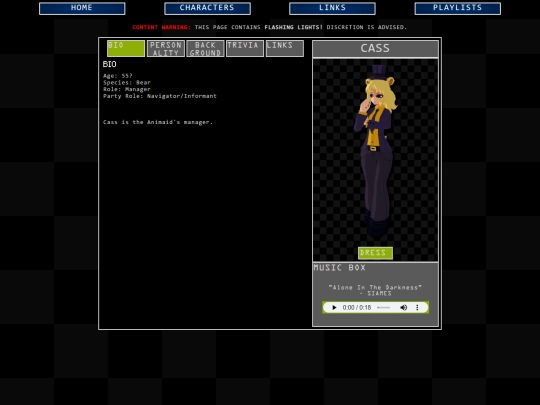Click the 'Species: Bear' line
The height and width of the screenshot is (405, 540).
click(127, 83)
